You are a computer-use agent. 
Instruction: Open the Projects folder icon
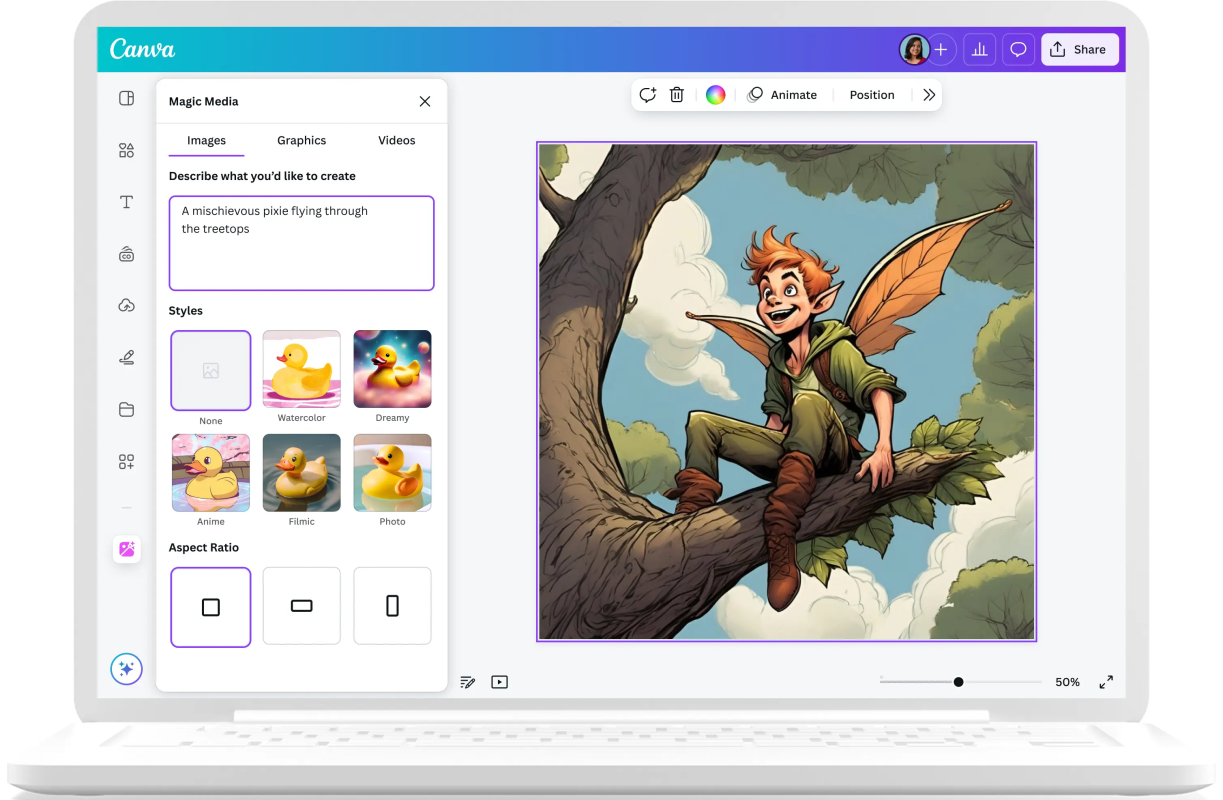(126, 409)
